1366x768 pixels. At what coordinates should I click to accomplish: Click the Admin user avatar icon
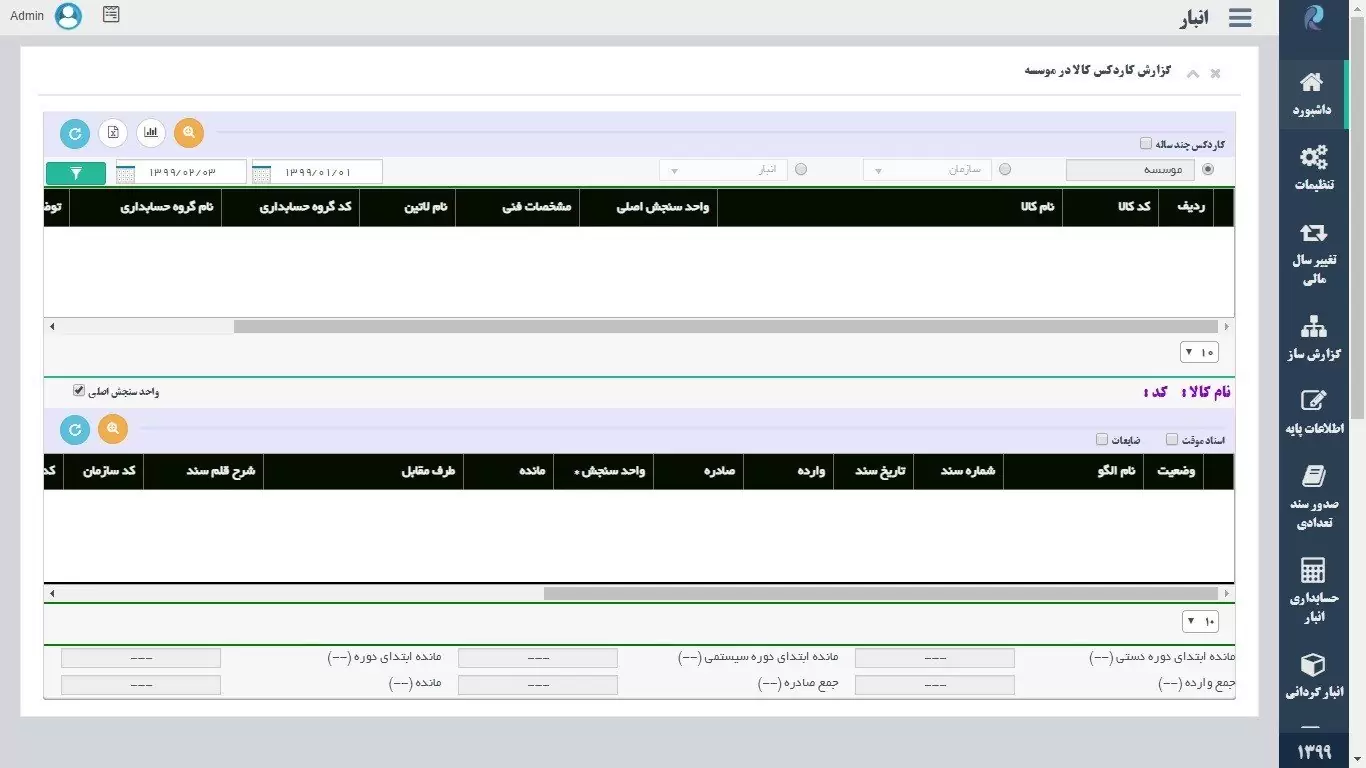[68, 16]
